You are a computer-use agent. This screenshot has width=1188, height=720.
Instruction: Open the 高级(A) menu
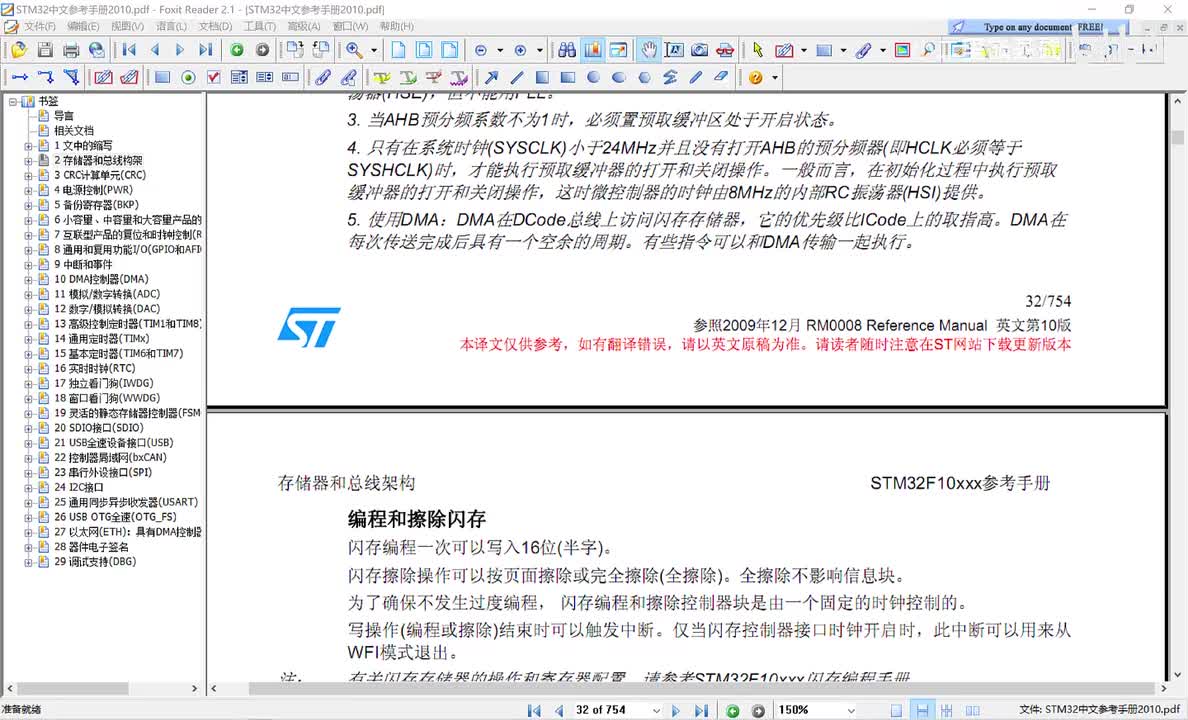pyautogui.click(x=303, y=27)
